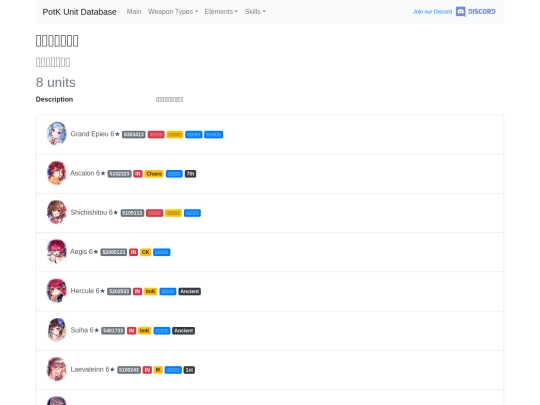
Task: Click Hercule's portrait avatar
Action: (56, 291)
